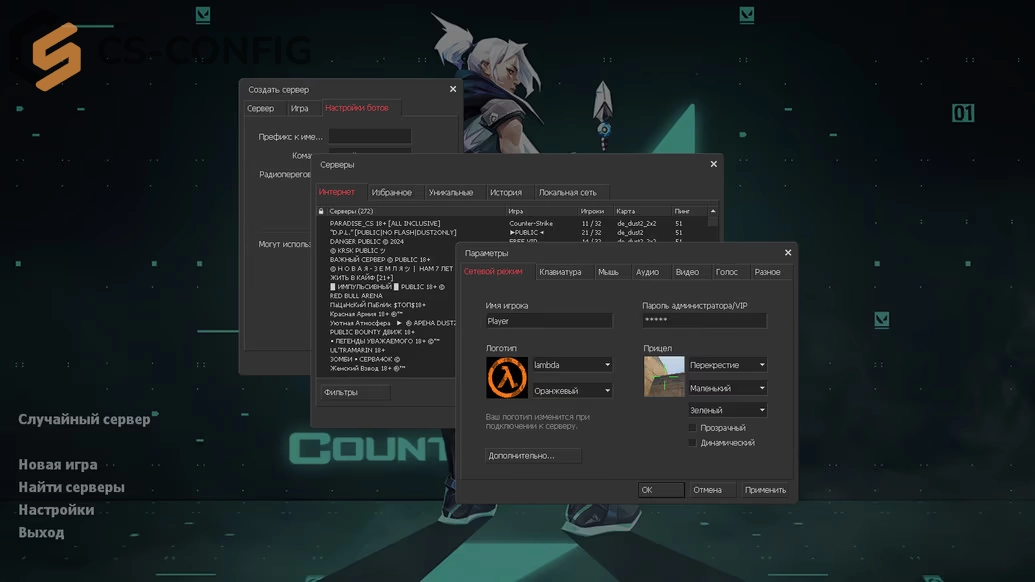The height and width of the screenshot is (582, 1035).
Task: Click the Имя игрока field with Player
Action: [549, 321]
